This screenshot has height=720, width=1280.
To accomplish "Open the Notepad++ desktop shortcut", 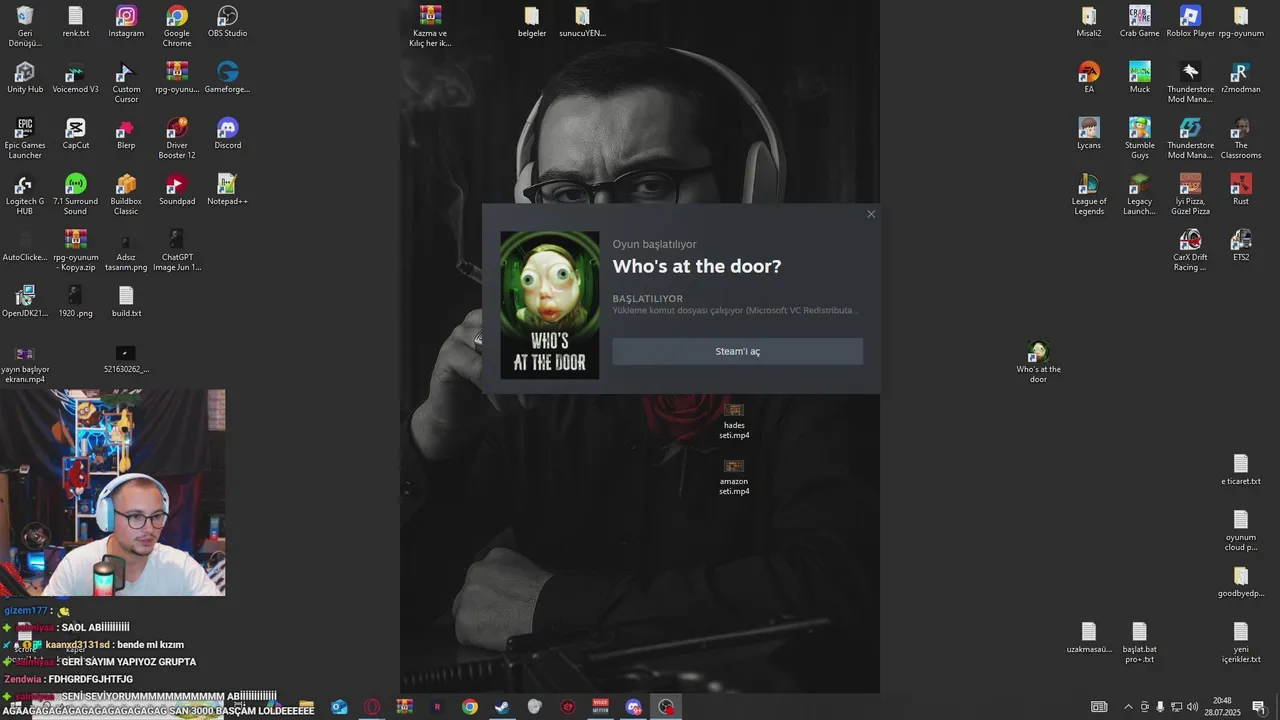I will pyautogui.click(x=227, y=190).
